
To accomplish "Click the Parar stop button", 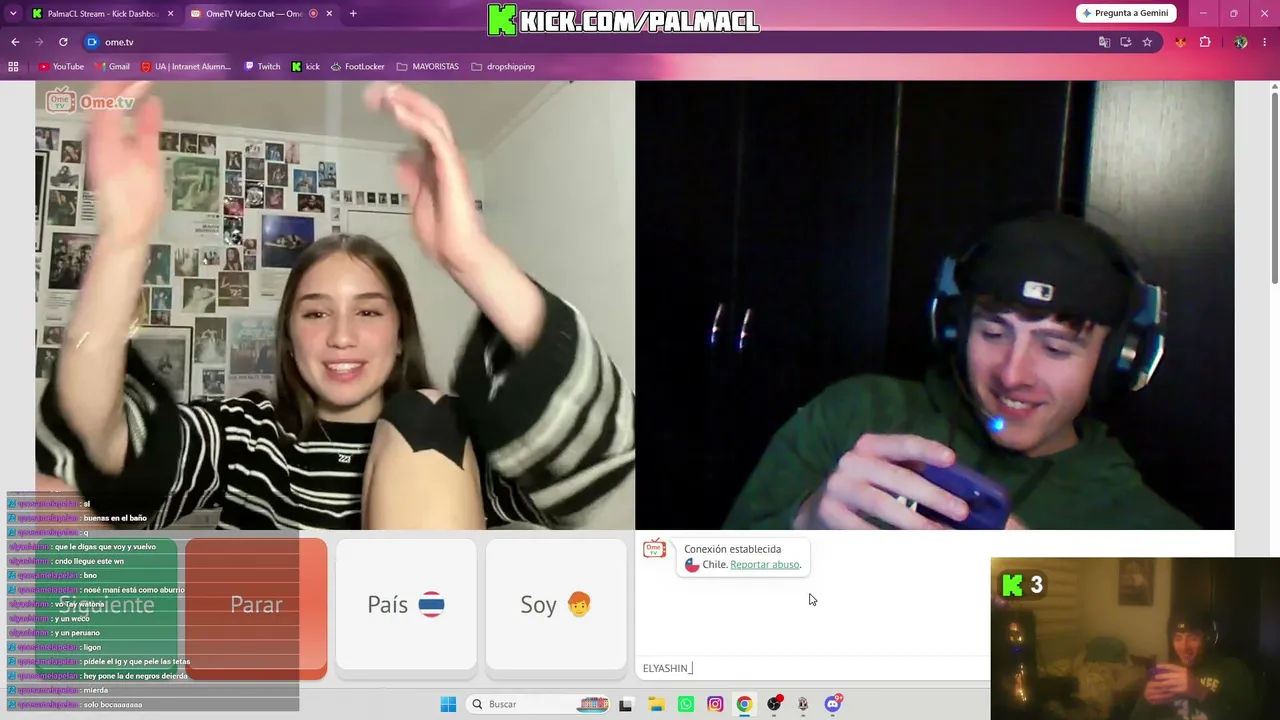I will tap(256, 604).
